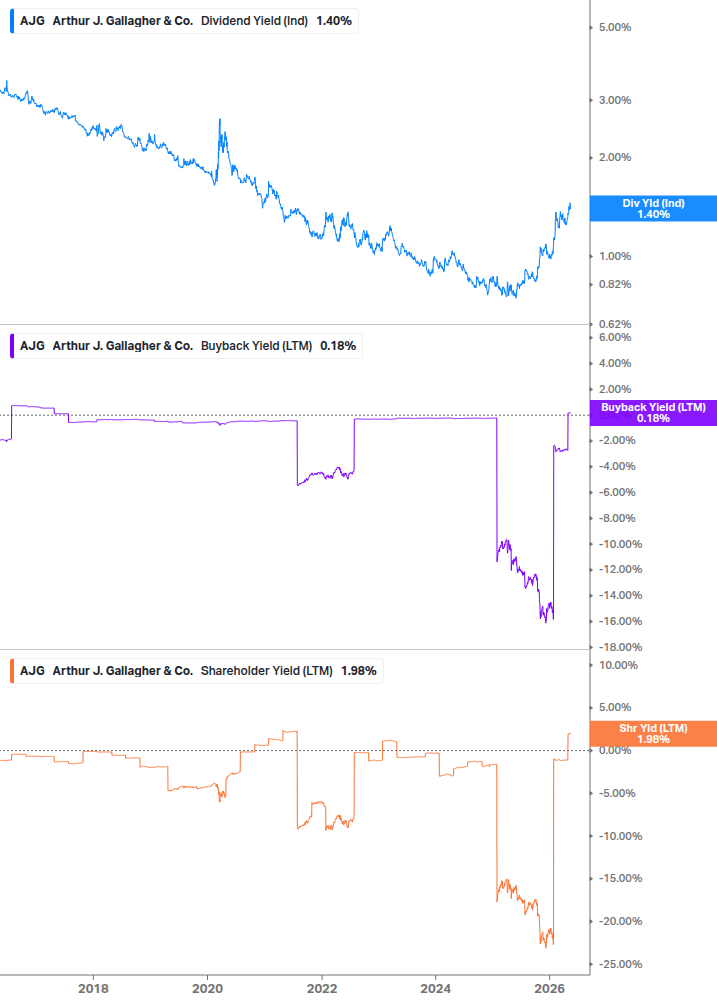This screenshot has width=717, height=1005.
Task: Click the -16.00% tick of buyback yield axis
Action: 620,621
